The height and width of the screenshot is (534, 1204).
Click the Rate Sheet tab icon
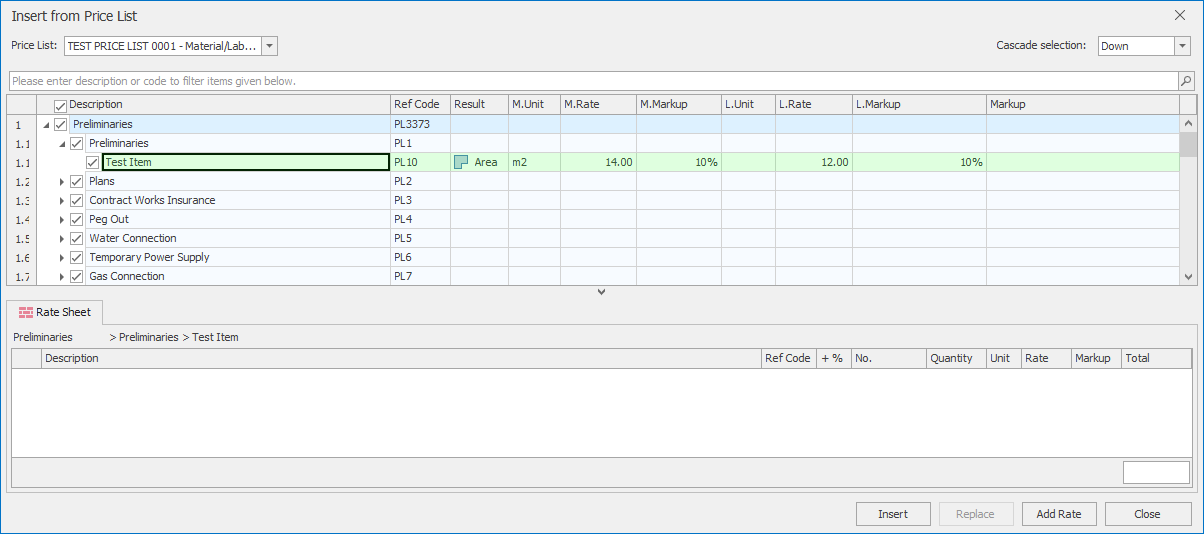(x=25, y=312)
